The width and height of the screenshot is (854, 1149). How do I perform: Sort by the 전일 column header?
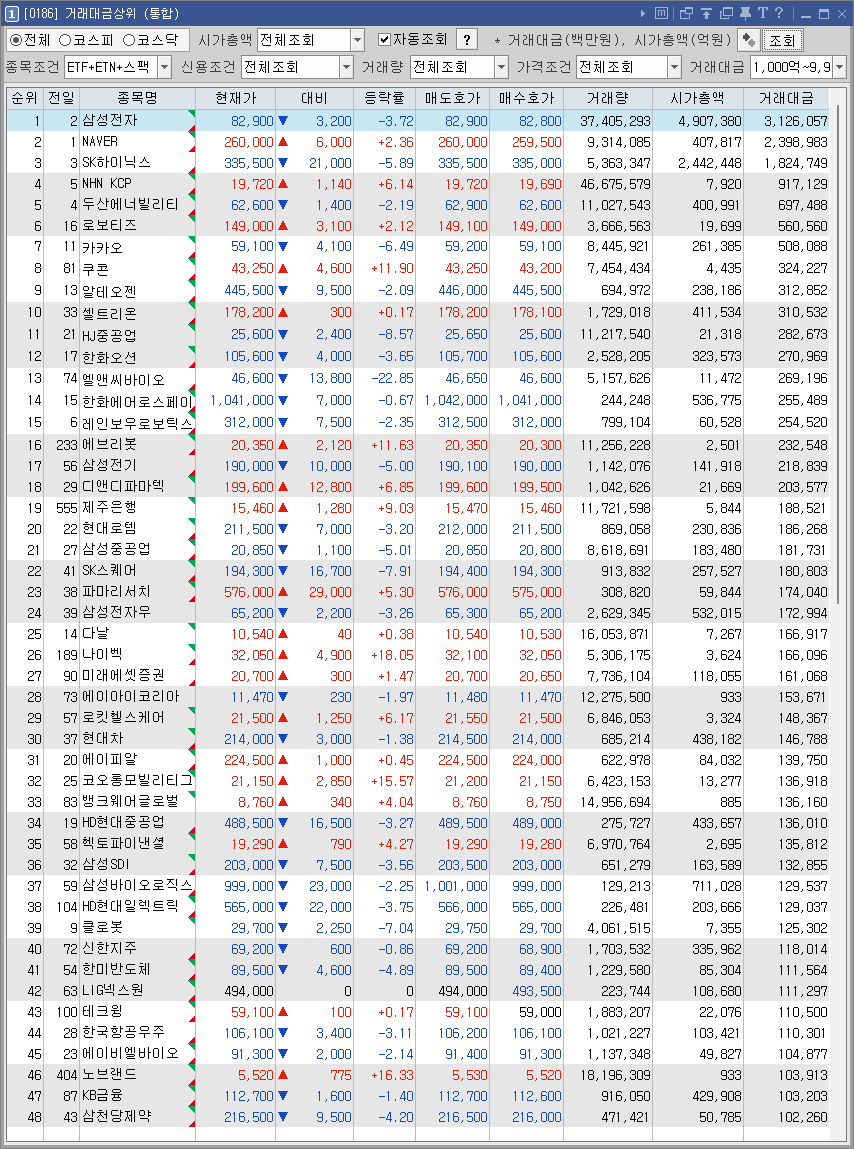(62, 98)
